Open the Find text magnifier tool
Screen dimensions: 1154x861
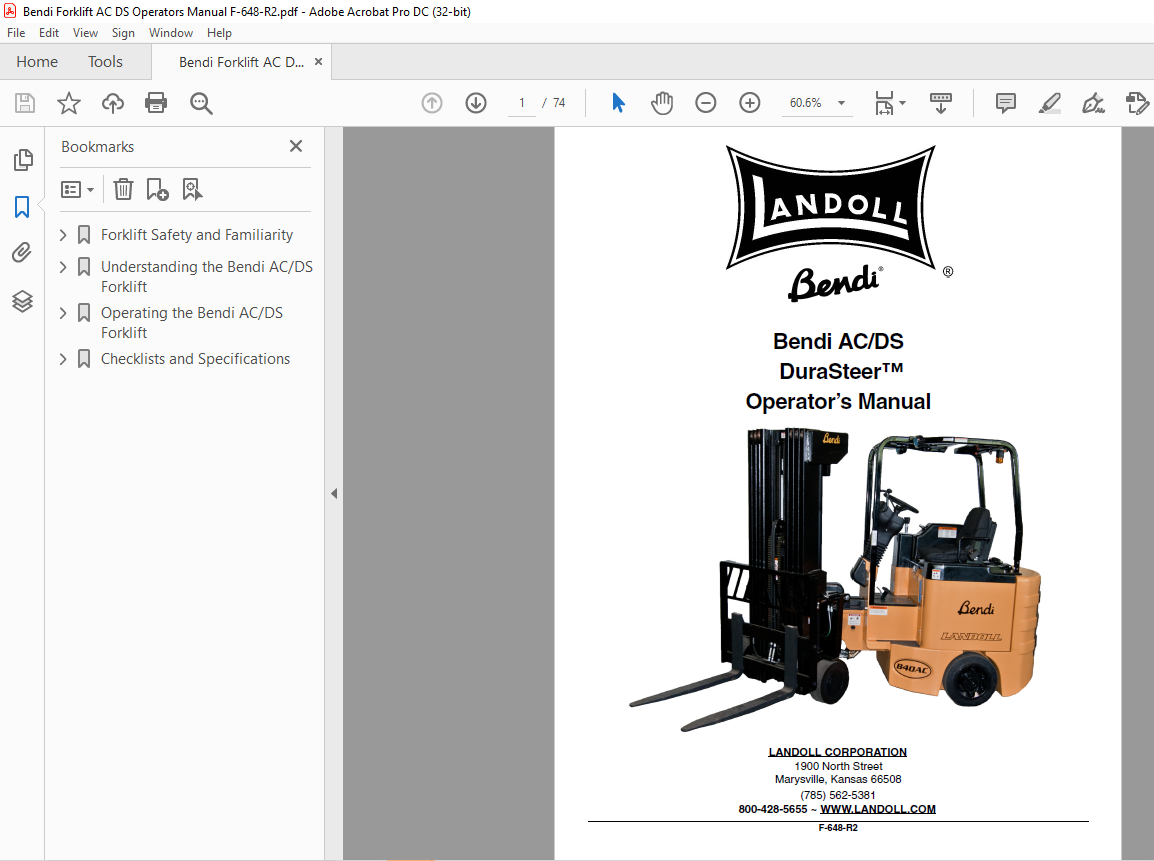[201, 103]
